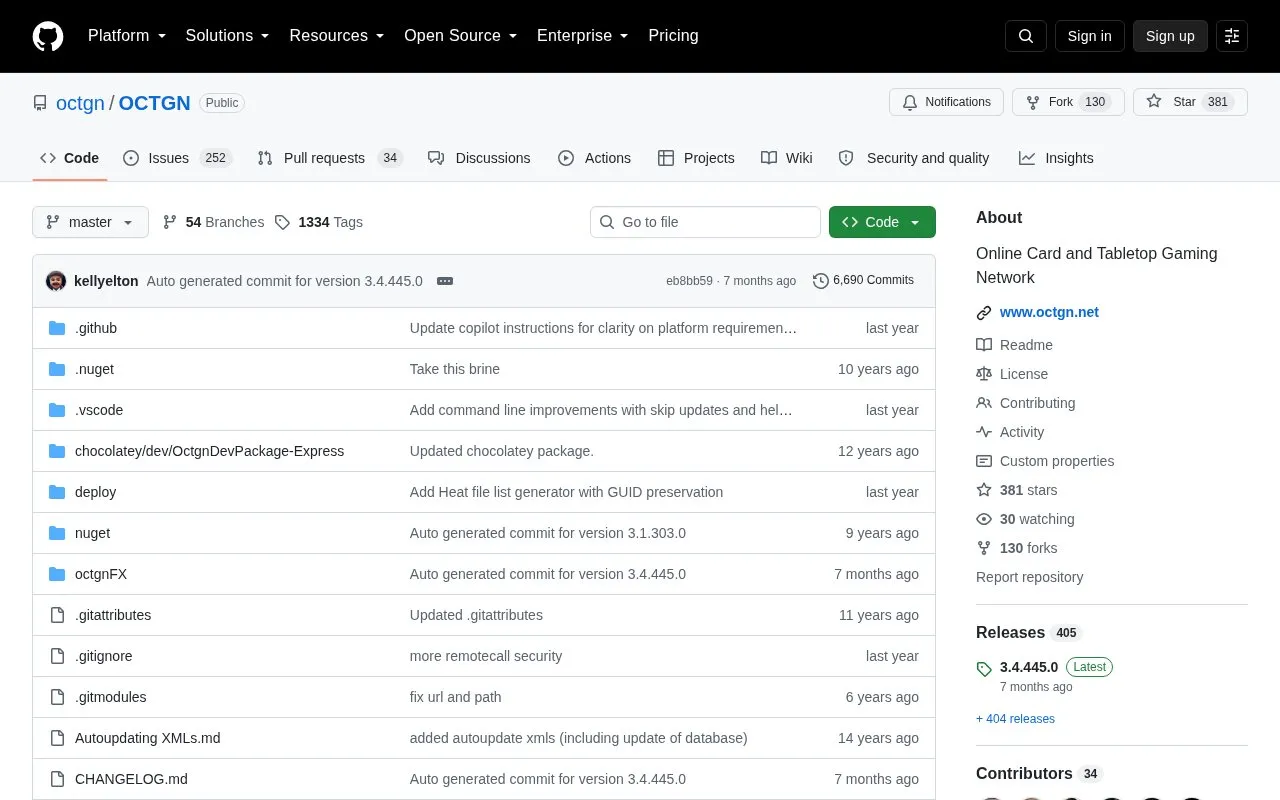1280x800 pixels.
Task: Fork the repository via Fork button
Action: click(1068, 102)
